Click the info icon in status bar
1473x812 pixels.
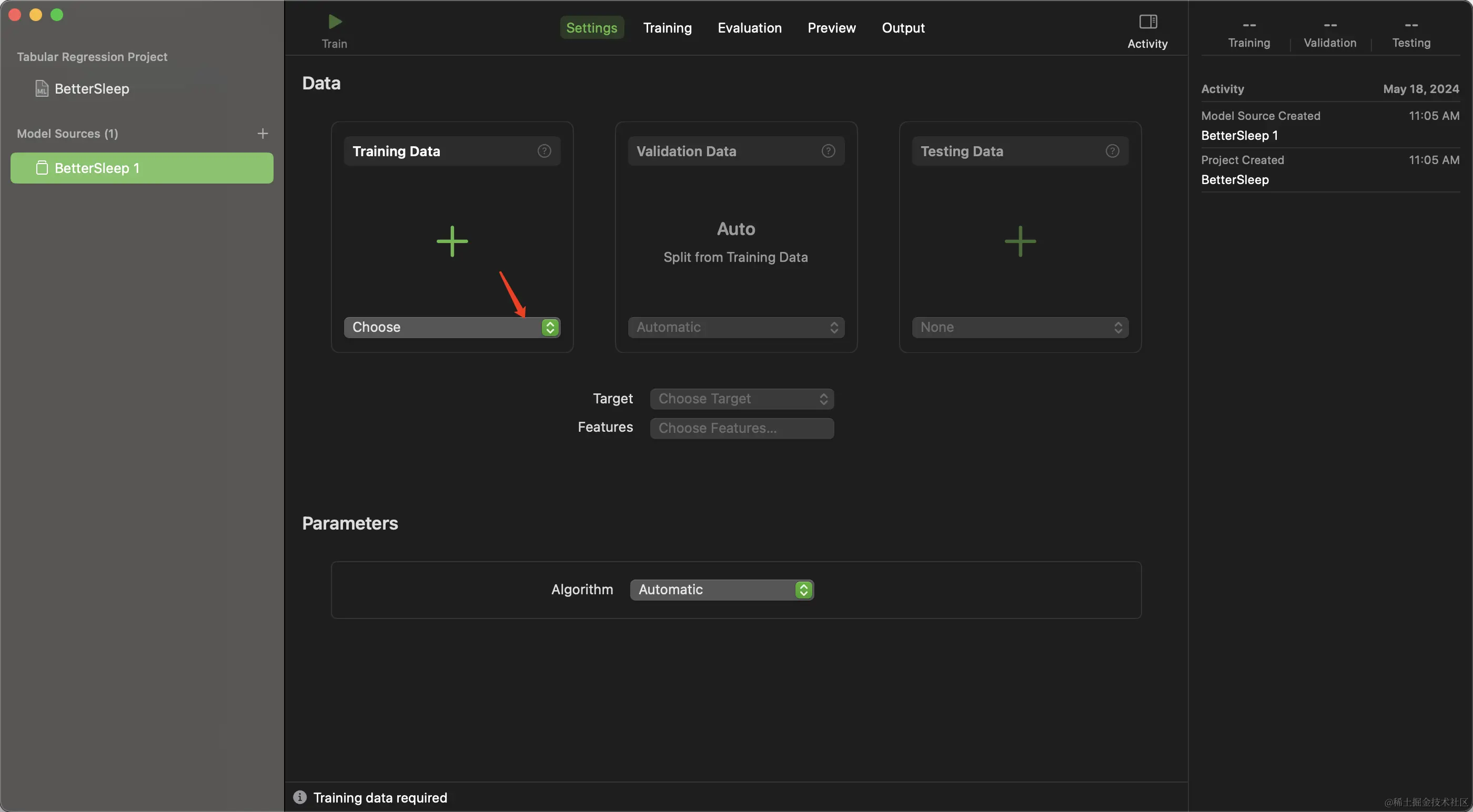pos(300,797)
